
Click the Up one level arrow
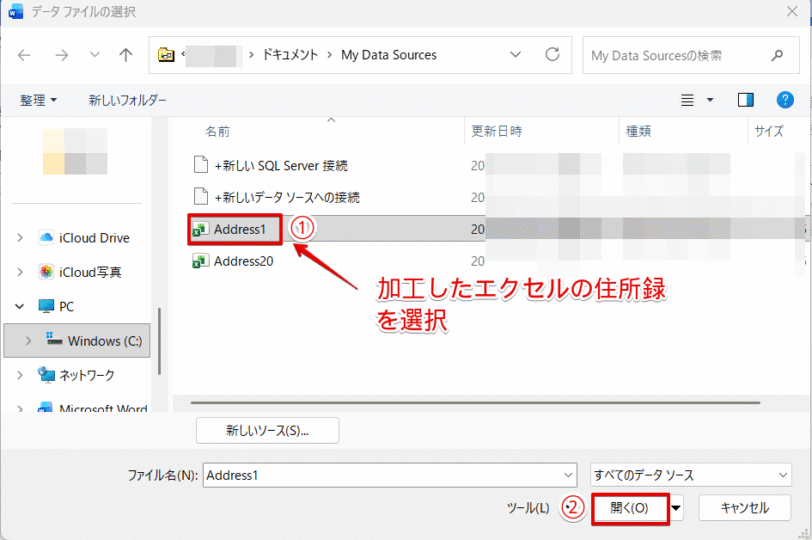126,55
